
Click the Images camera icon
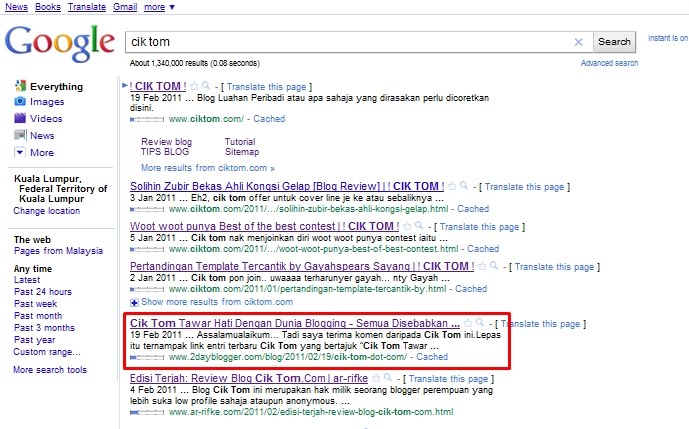(20, 102)
